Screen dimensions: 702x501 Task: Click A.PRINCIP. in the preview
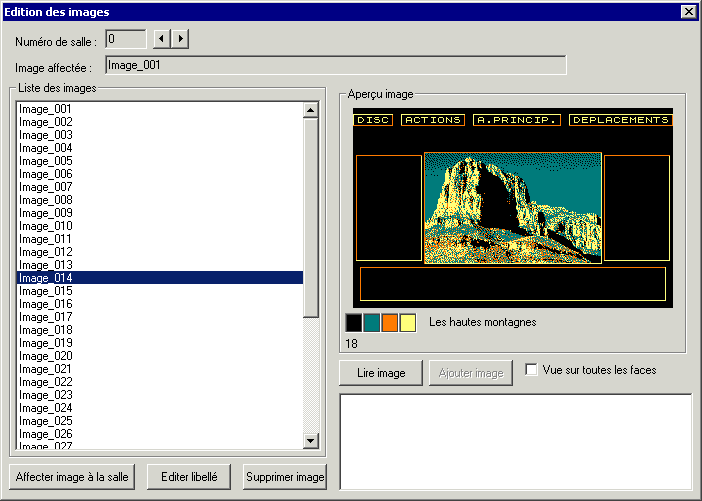517,120
